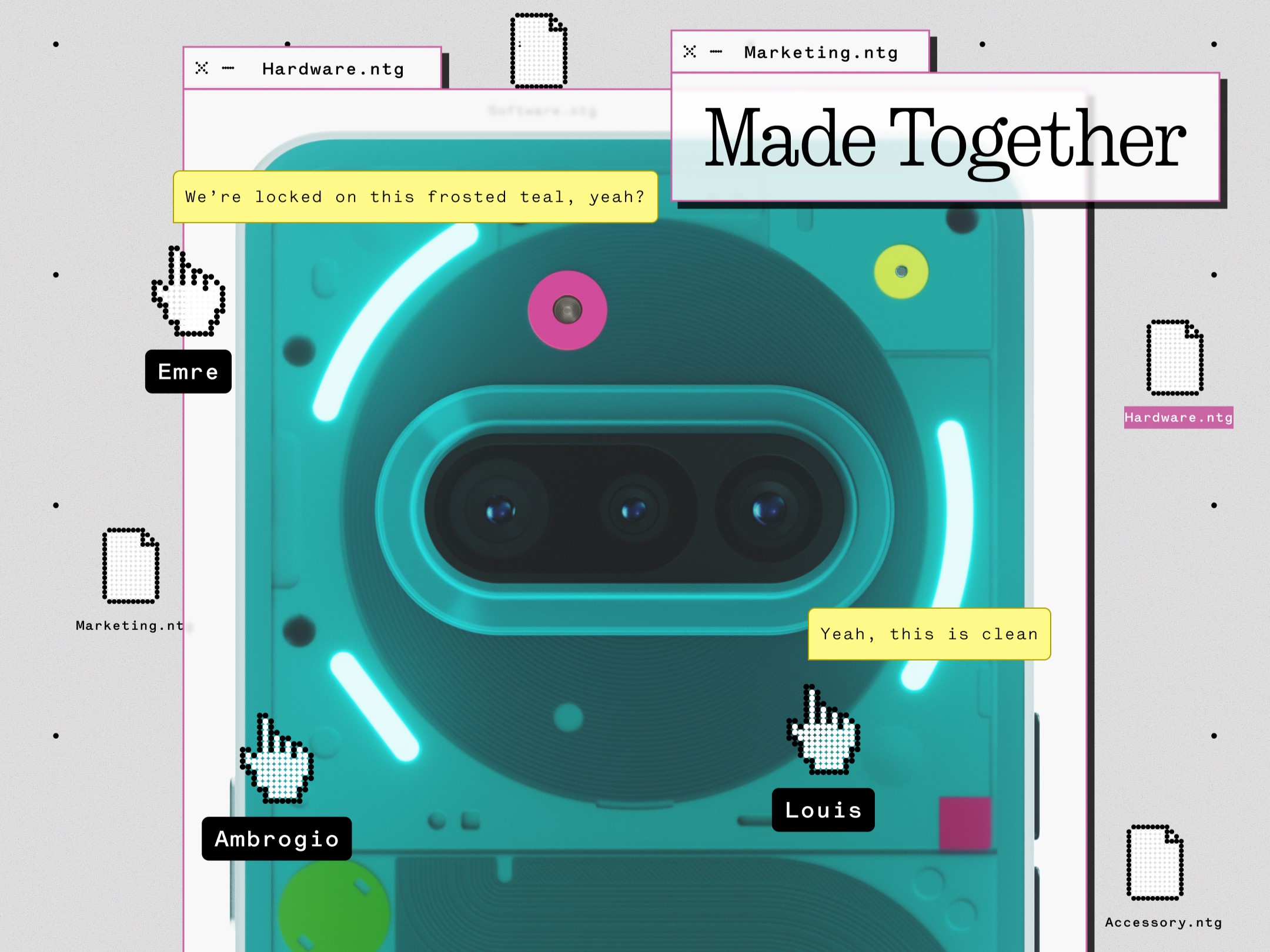Image resolution: width=1270 pixels, height=952 pixels.
Task: Click the Ambrogio name tag
Action: pos(276,839)
